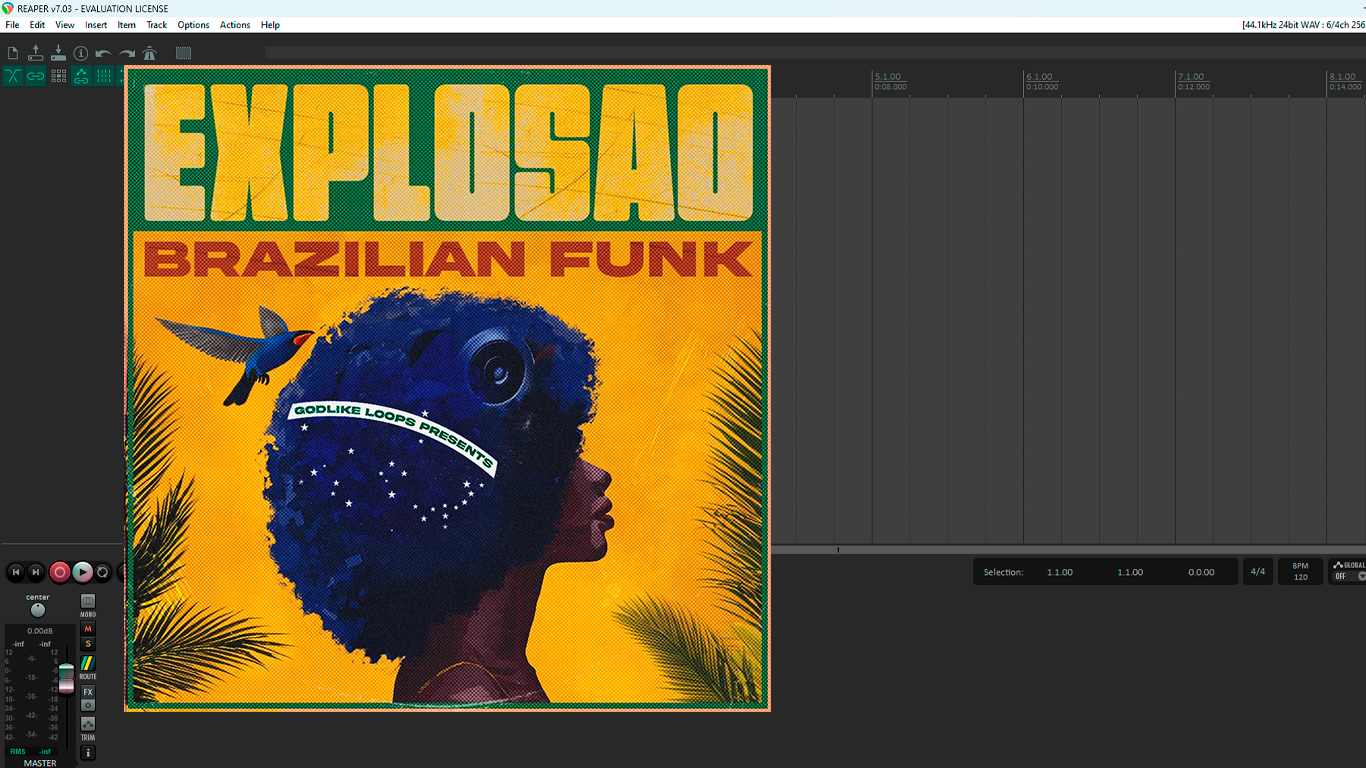Solo the master track with S
1366x768 pixels.
click(x=88, y=644)
